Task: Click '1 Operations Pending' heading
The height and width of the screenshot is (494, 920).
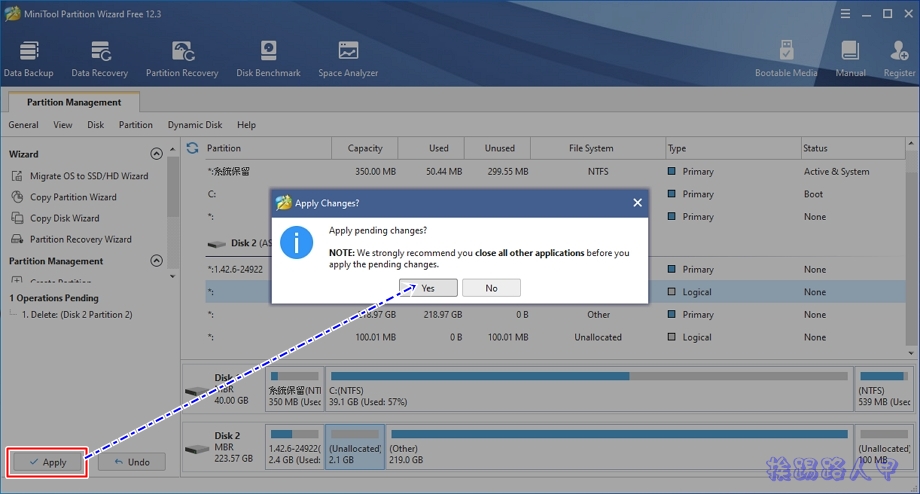Action: pyautogui.click(x=54, y=298)
